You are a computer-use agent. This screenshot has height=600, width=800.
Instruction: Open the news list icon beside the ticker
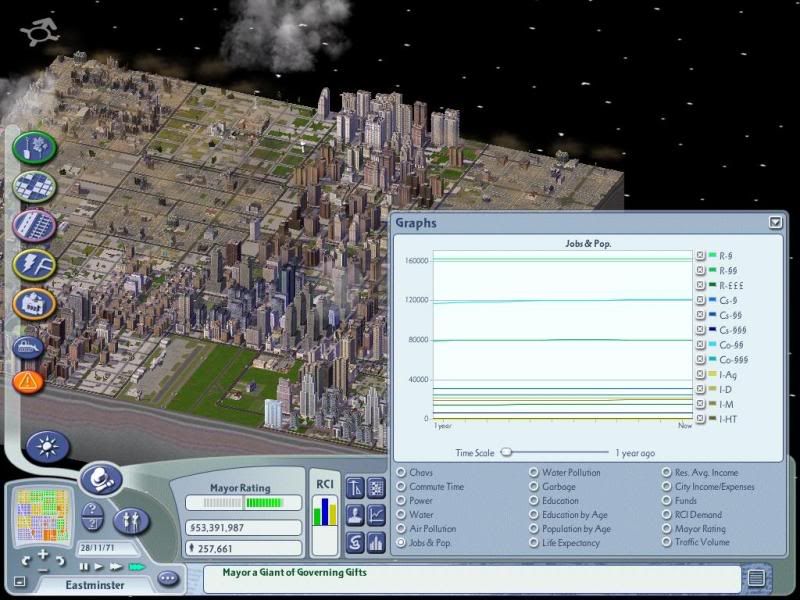pos(756,578)
